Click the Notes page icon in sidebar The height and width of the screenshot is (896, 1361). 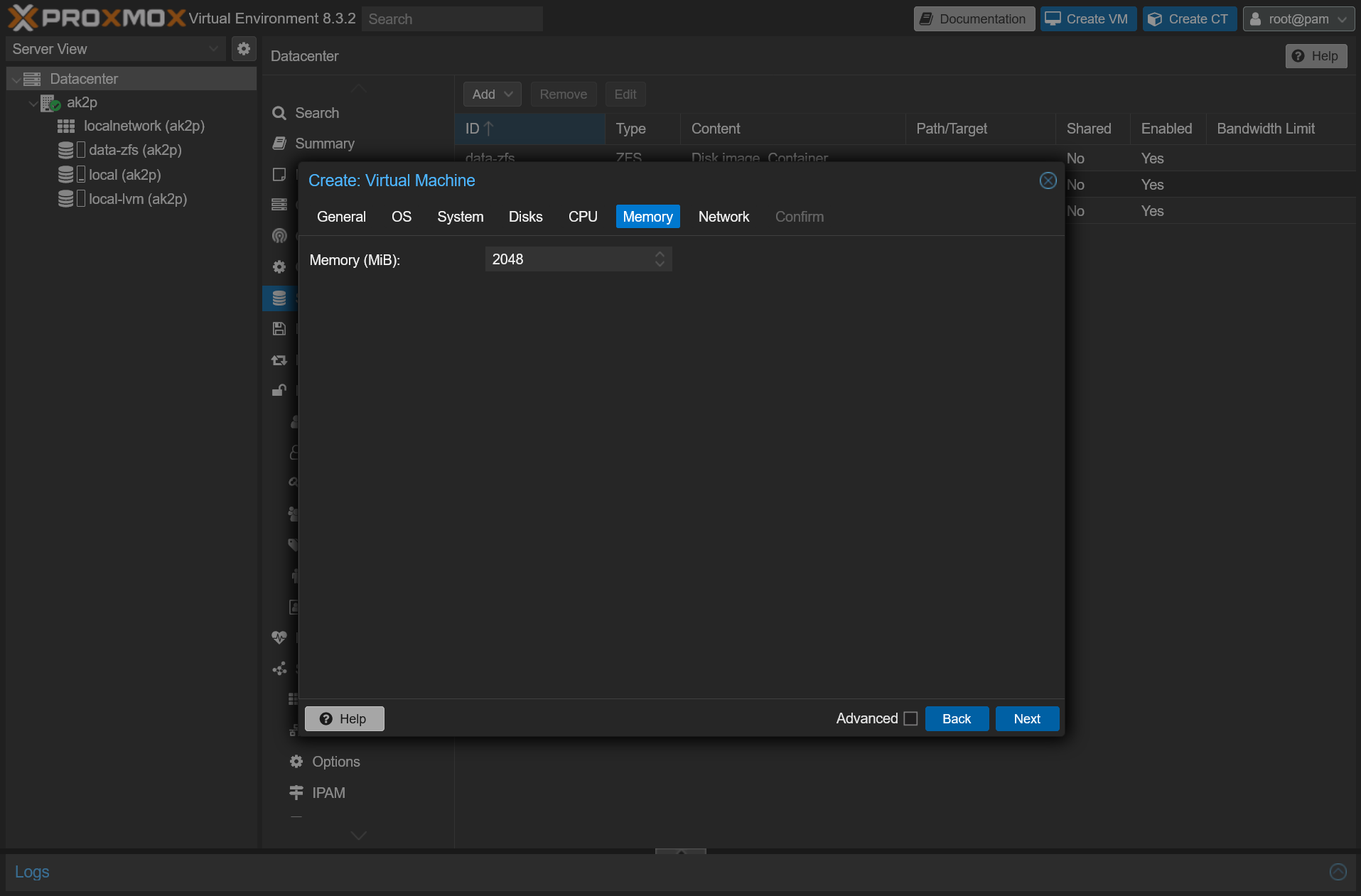(279, 175)
